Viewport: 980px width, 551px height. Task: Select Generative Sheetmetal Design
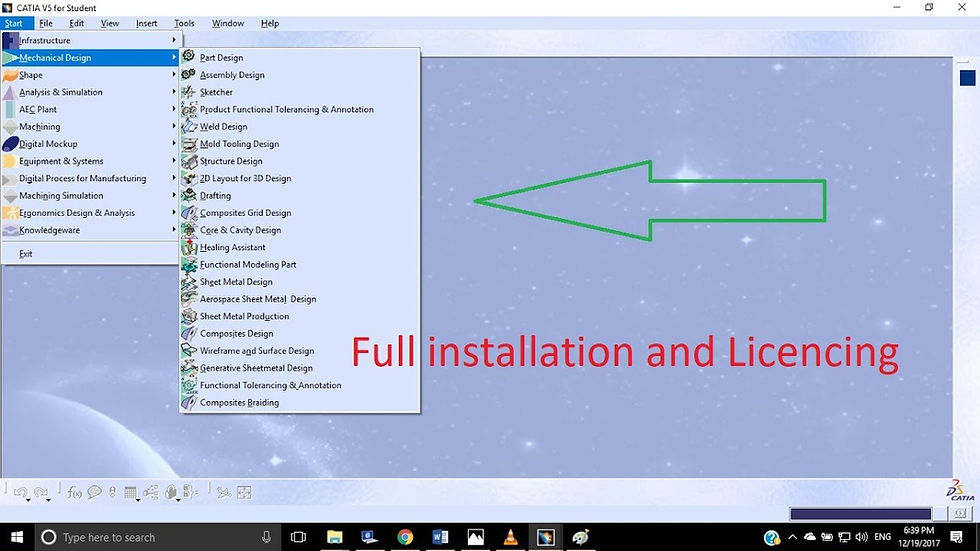pos(299,369)
